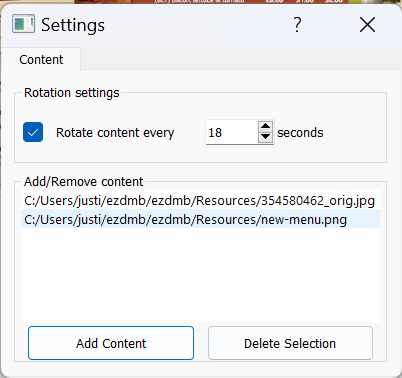Select the new-menu.png list entry
The image size is (402, 378).
tap(200, 220)
